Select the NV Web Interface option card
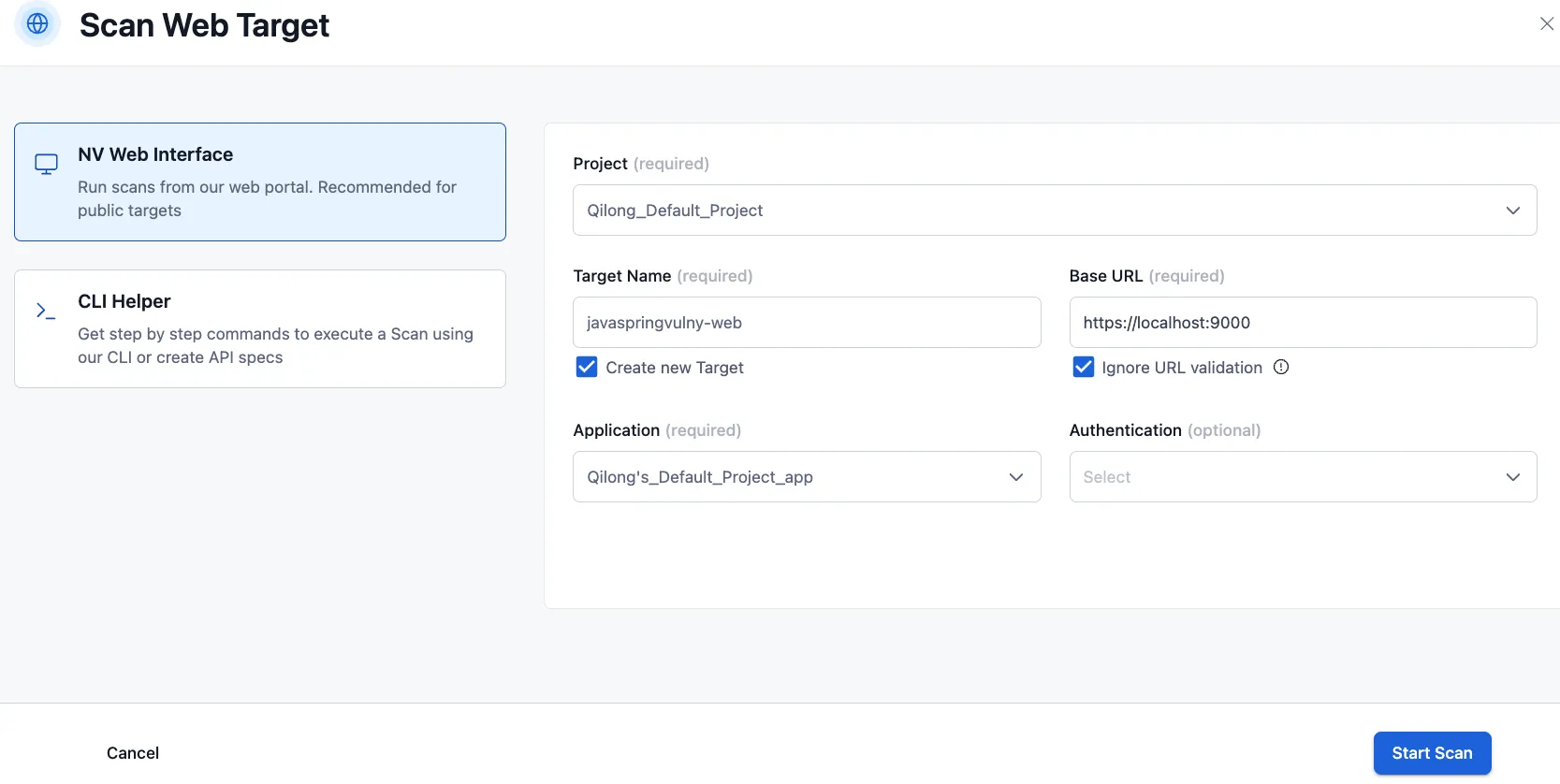This screenshot has height=784, width=1560. 260,181
